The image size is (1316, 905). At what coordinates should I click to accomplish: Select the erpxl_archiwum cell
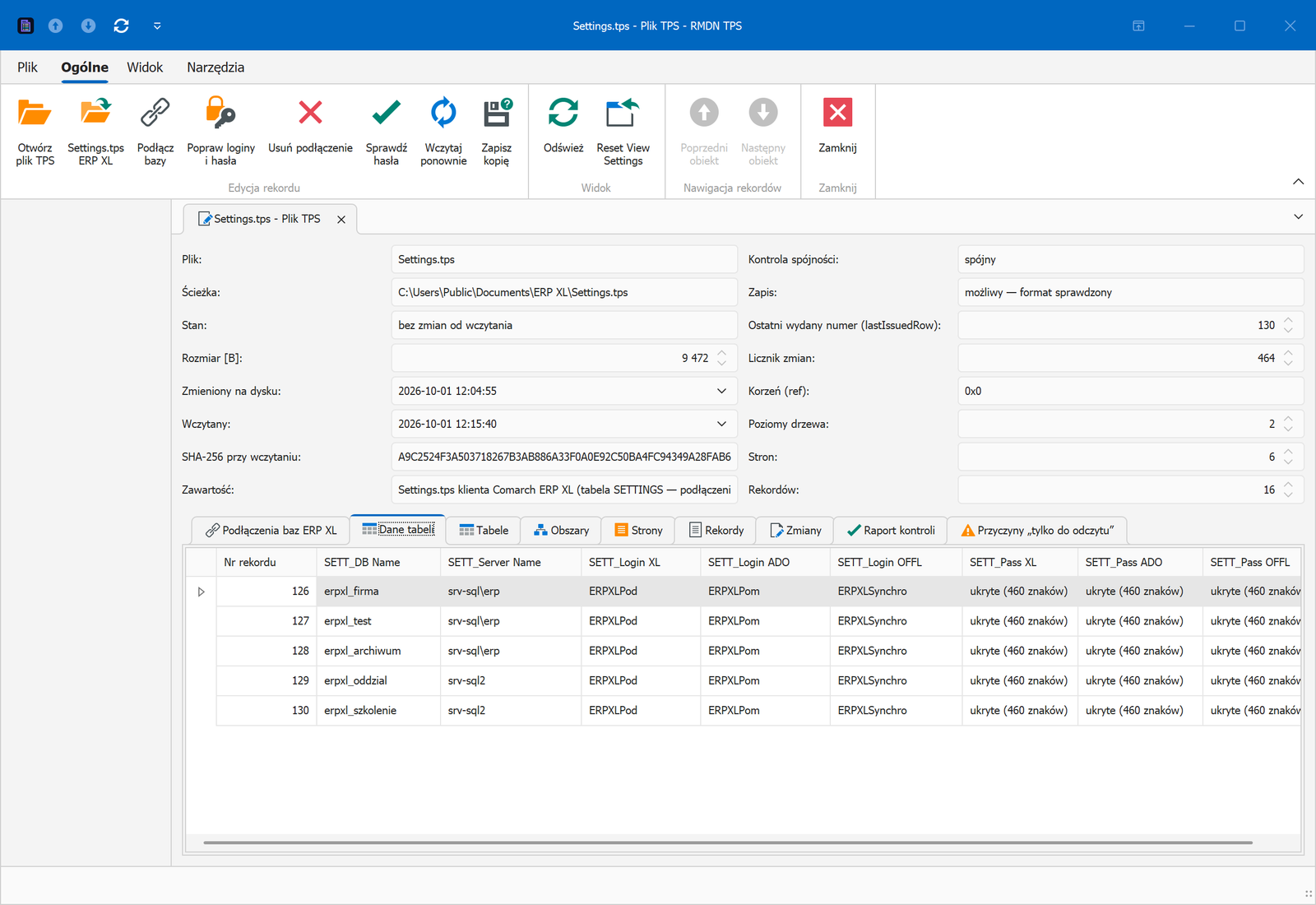pos(378,651)
